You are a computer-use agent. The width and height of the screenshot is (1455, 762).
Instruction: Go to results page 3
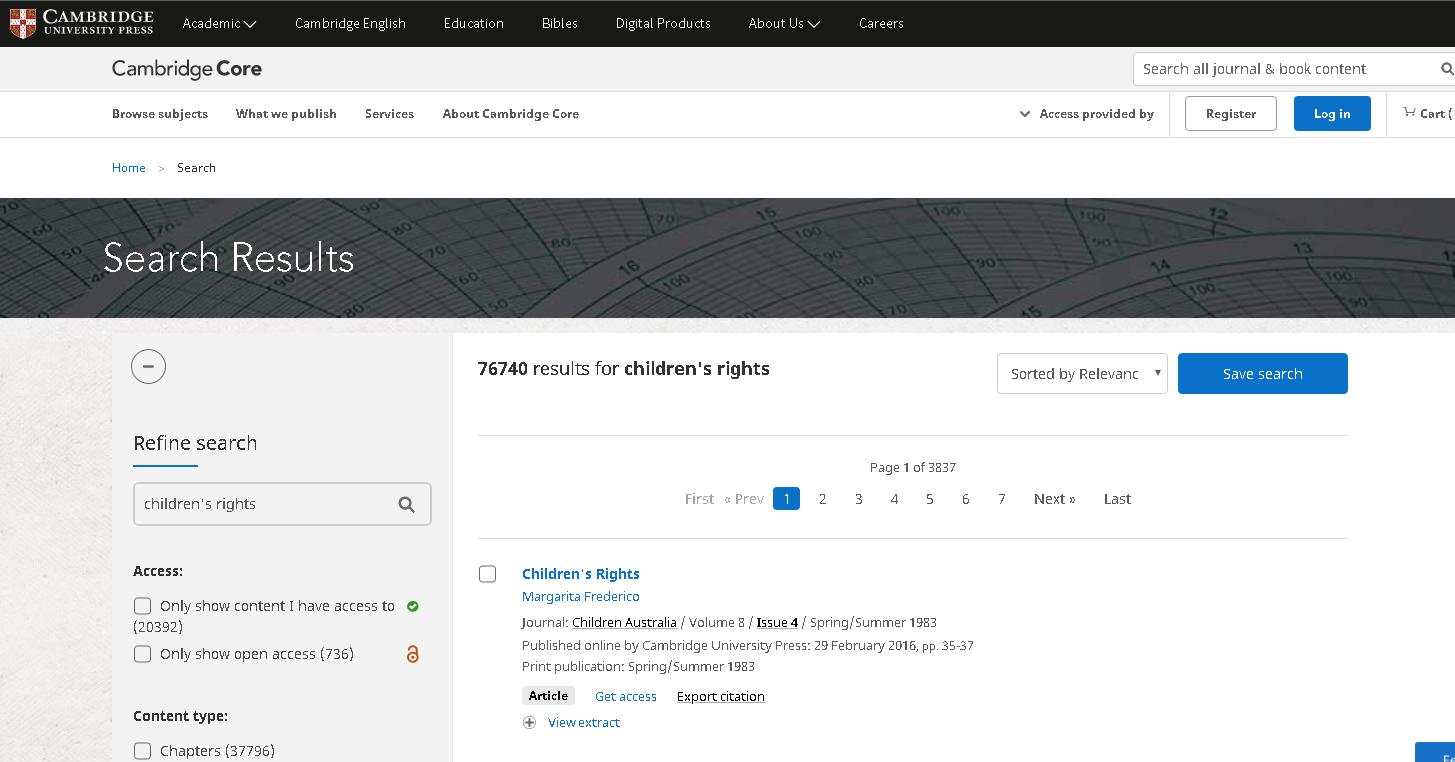pos(859,499)
